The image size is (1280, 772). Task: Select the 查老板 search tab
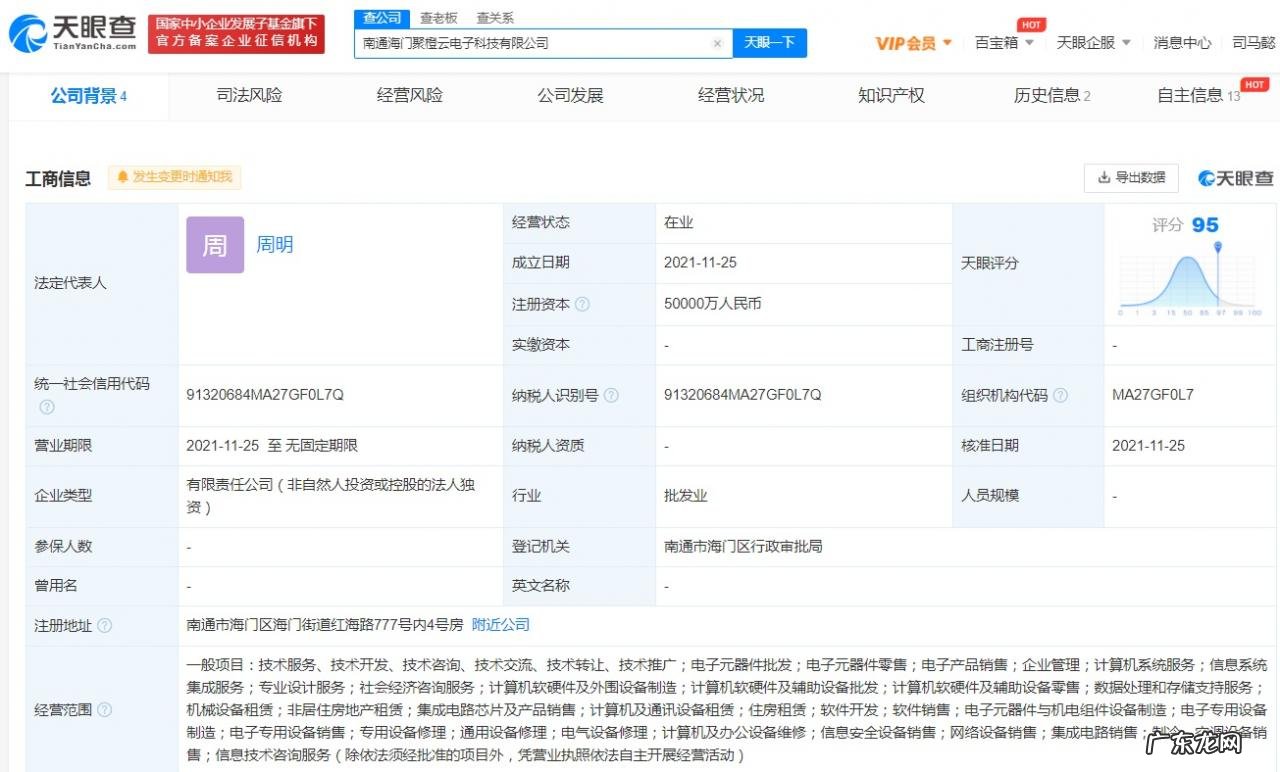click(437, 17)
